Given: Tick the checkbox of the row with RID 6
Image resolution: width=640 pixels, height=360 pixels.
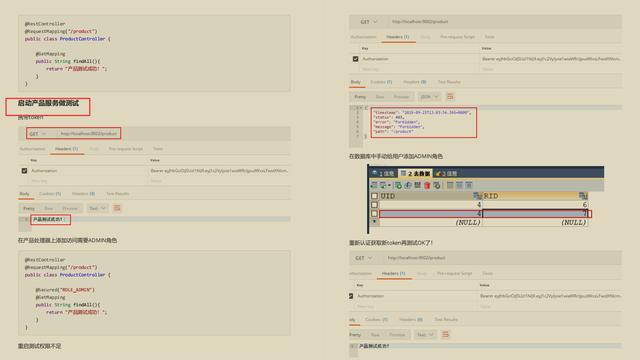Looking at the screenshot, I should pyautogui.click(x=374, y=204).
